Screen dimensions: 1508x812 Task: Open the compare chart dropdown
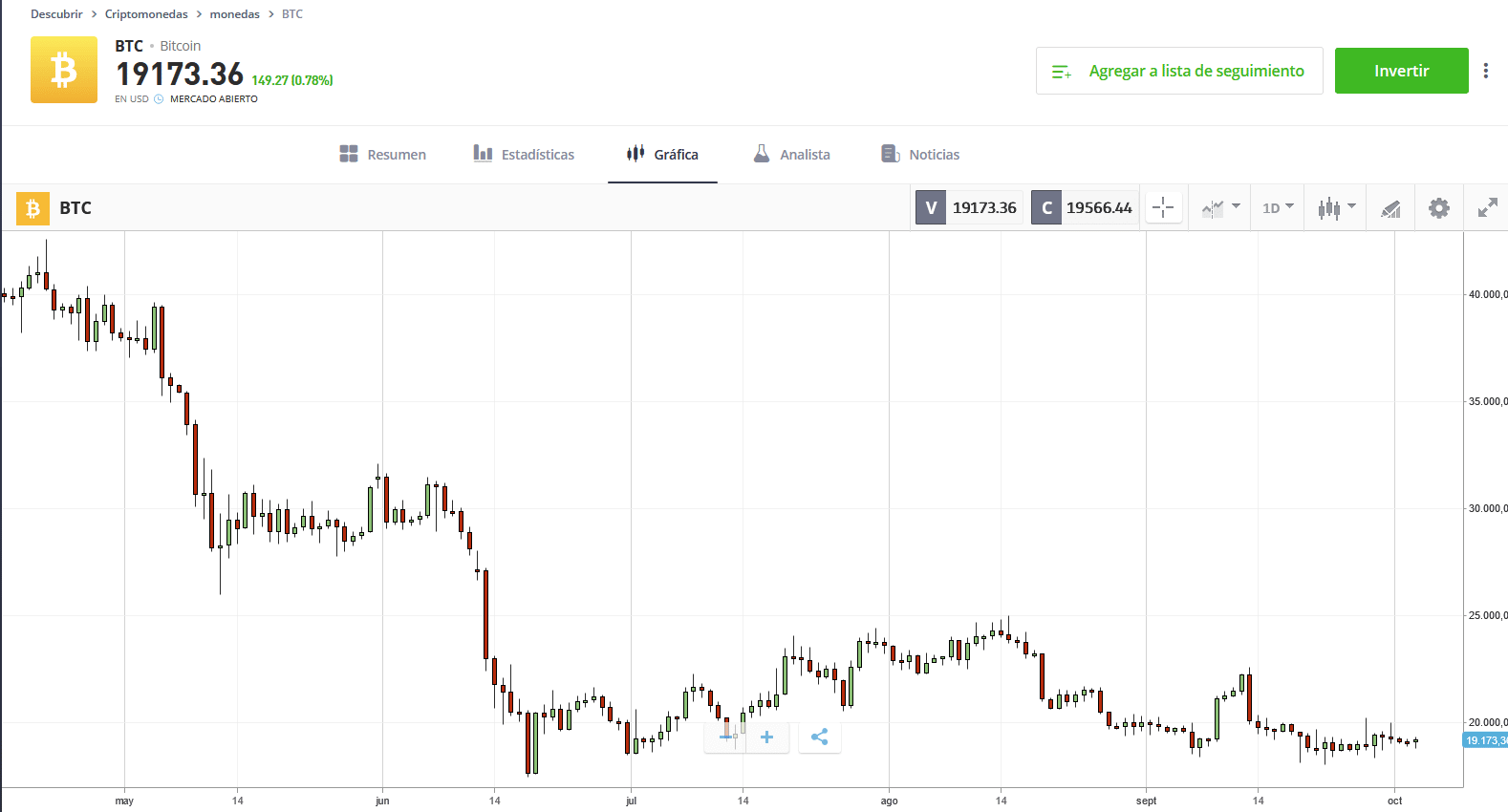tap(1220, 207)
